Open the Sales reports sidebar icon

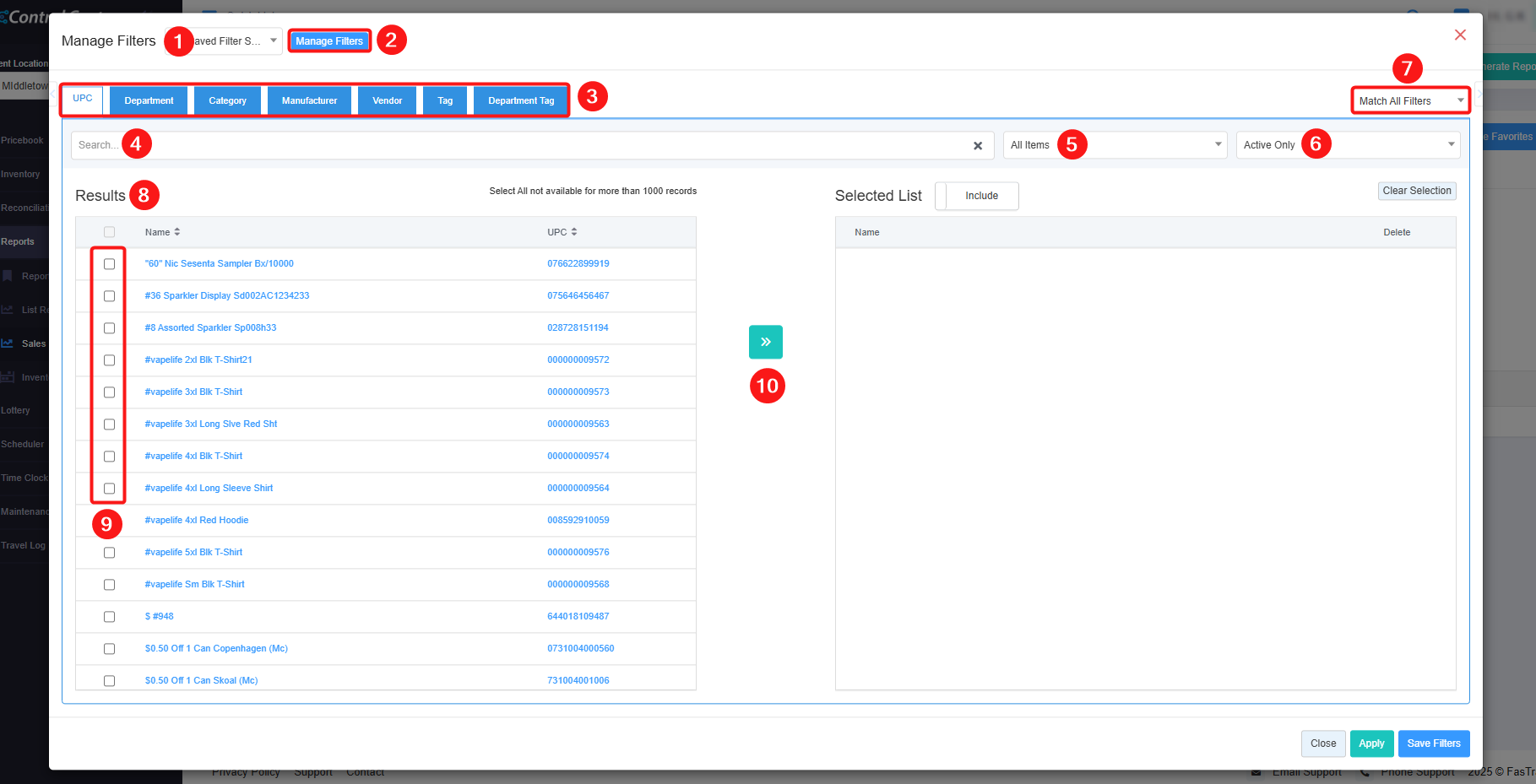click(x=8, y=343)
